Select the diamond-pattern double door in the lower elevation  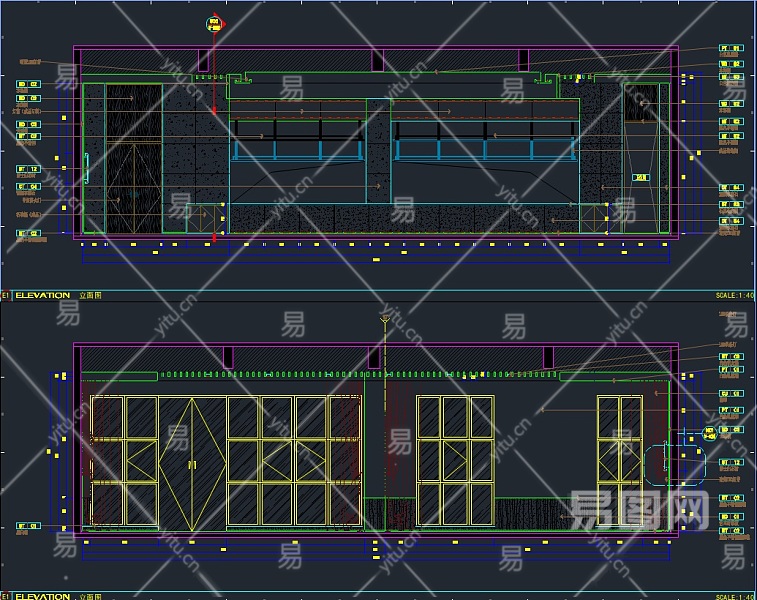tap(192, 463)
